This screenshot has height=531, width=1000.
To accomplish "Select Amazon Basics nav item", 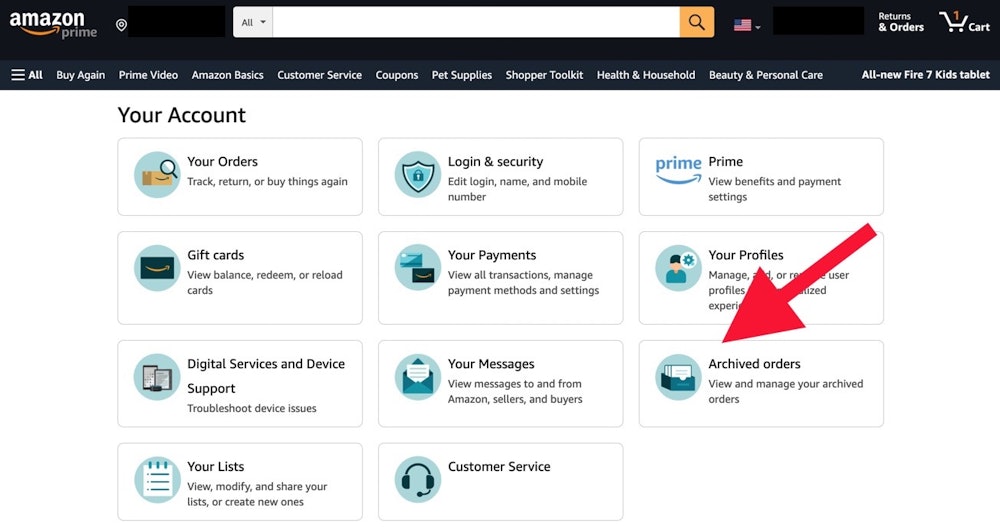I will [228, 75].
